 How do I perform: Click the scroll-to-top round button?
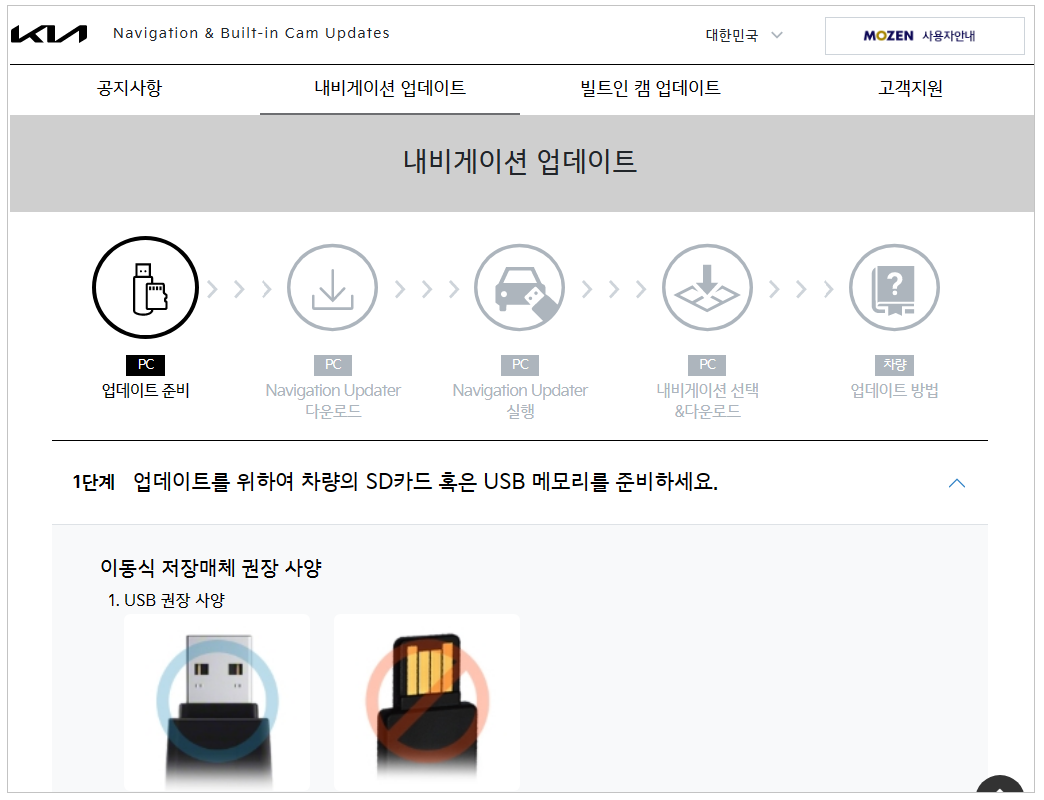(999, 784)
